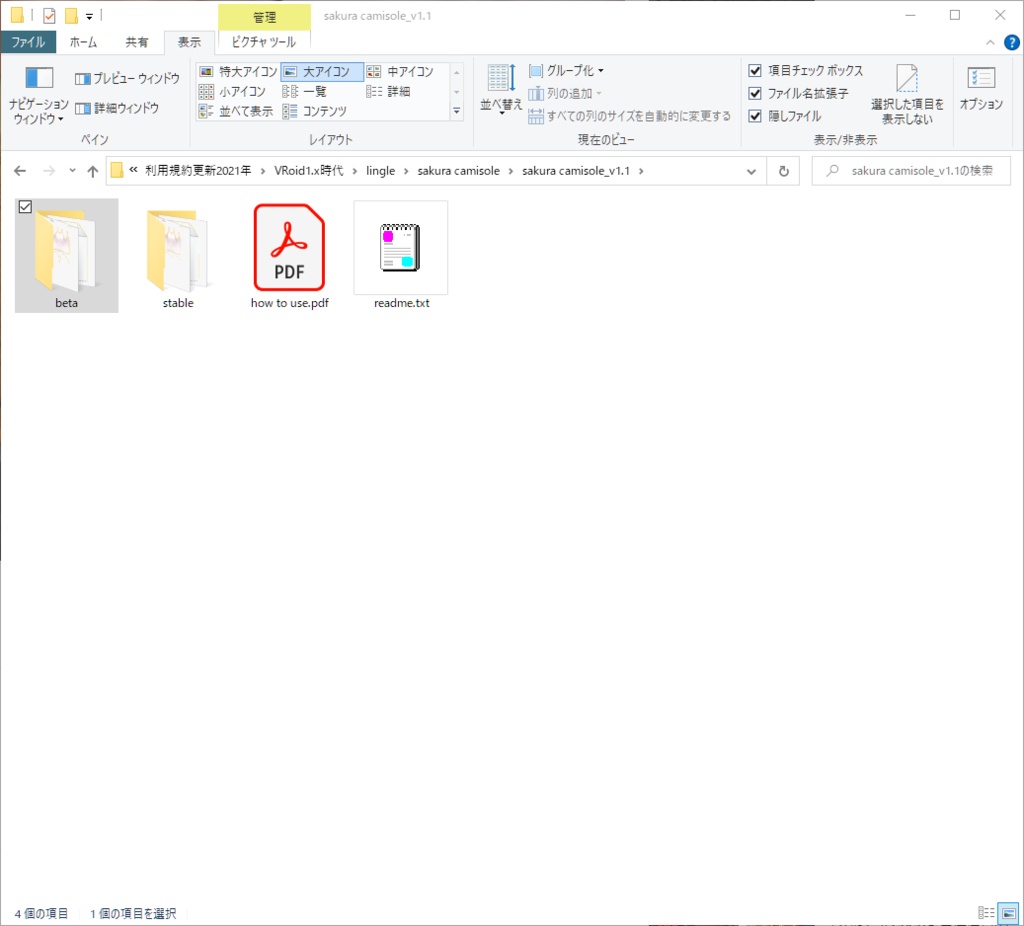
Task: Select Details (詳細) layout
Action: coord(389,91)
